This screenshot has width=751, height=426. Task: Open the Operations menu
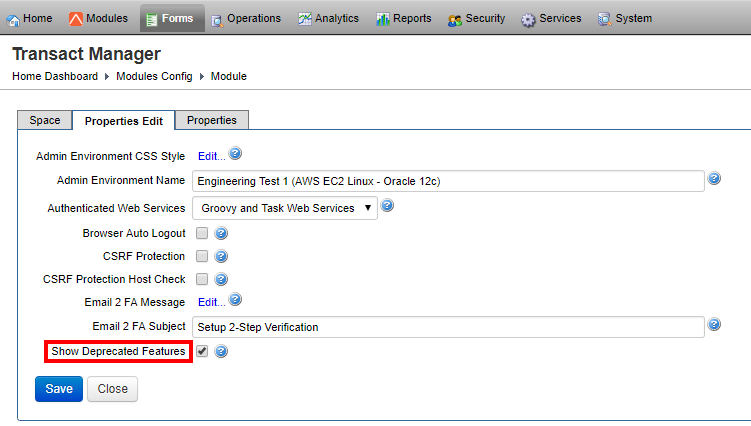tap(245, 18)
